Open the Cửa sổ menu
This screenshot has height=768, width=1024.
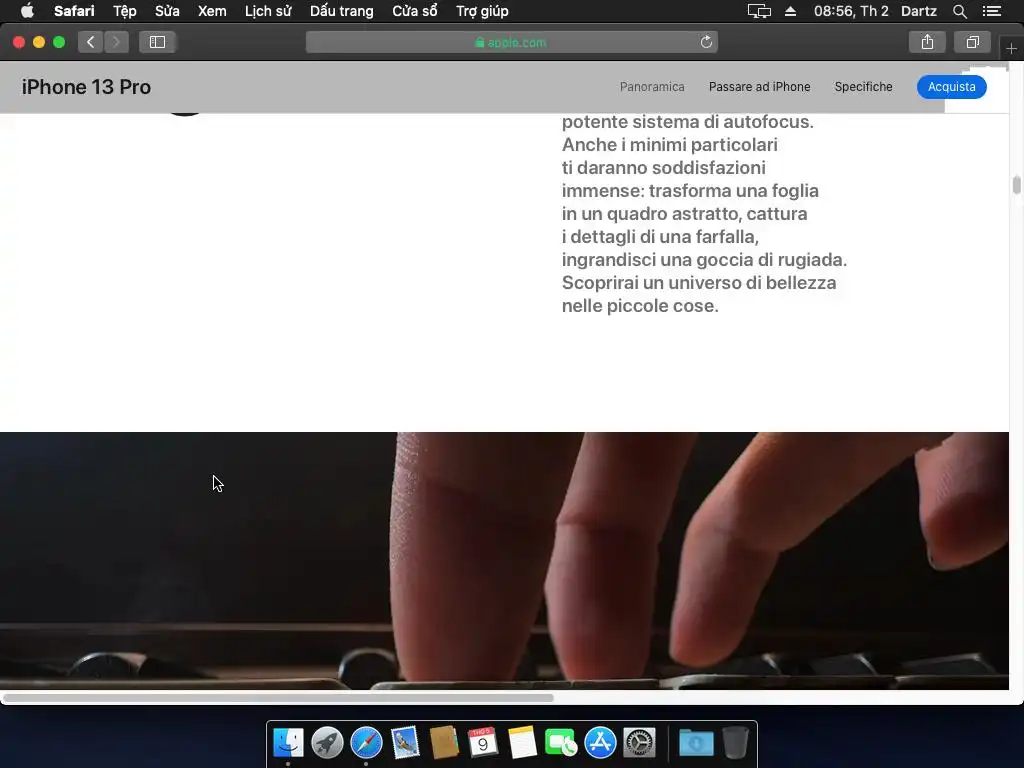tap(415, 11)
